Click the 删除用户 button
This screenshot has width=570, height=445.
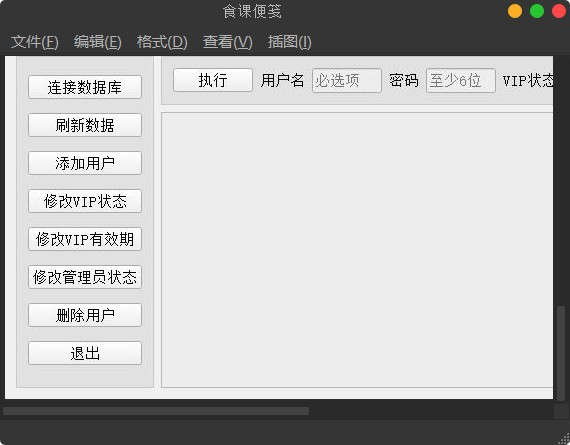click(x=85, y=315)
